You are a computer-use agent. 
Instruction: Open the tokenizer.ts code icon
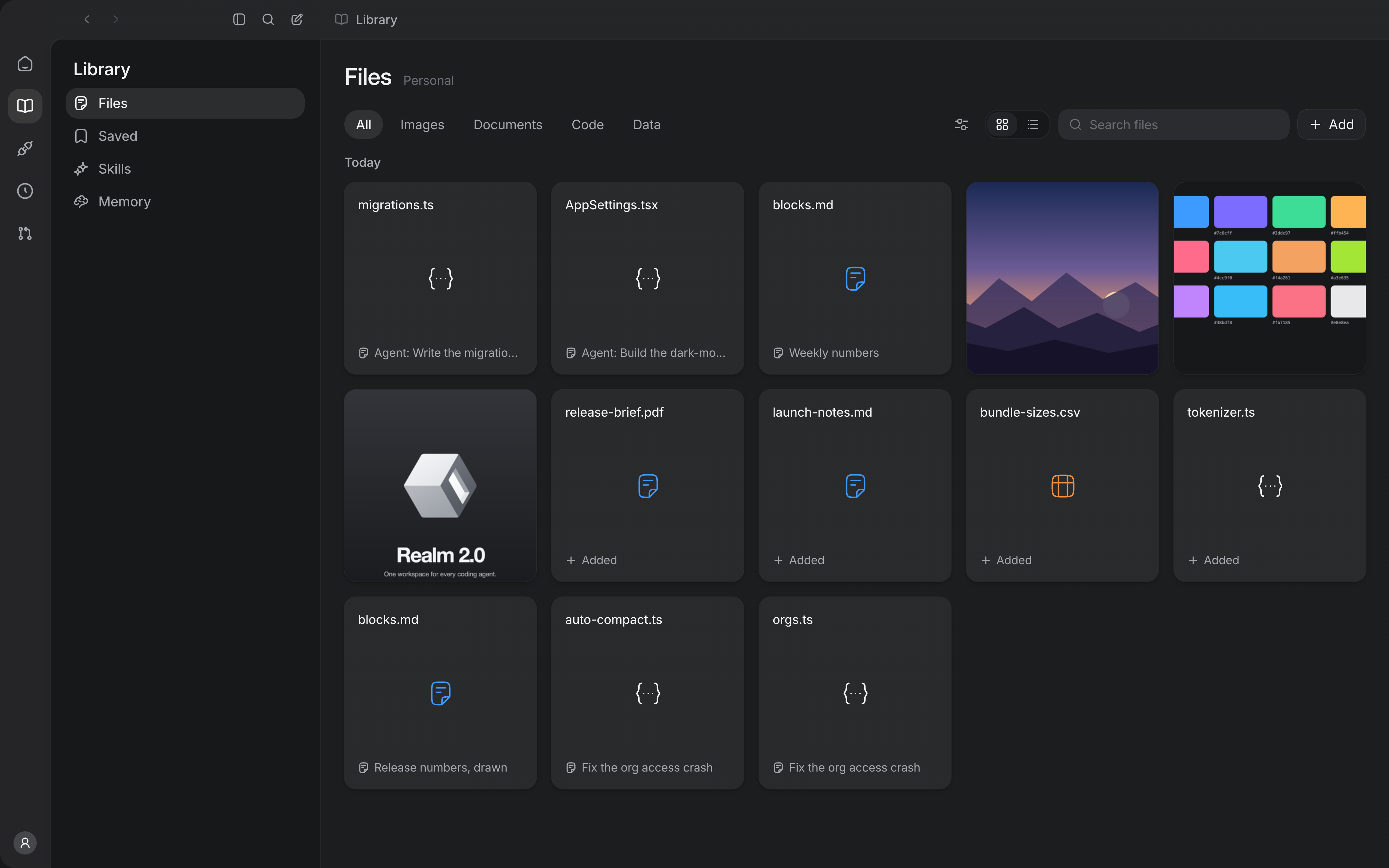(1270, 486)
